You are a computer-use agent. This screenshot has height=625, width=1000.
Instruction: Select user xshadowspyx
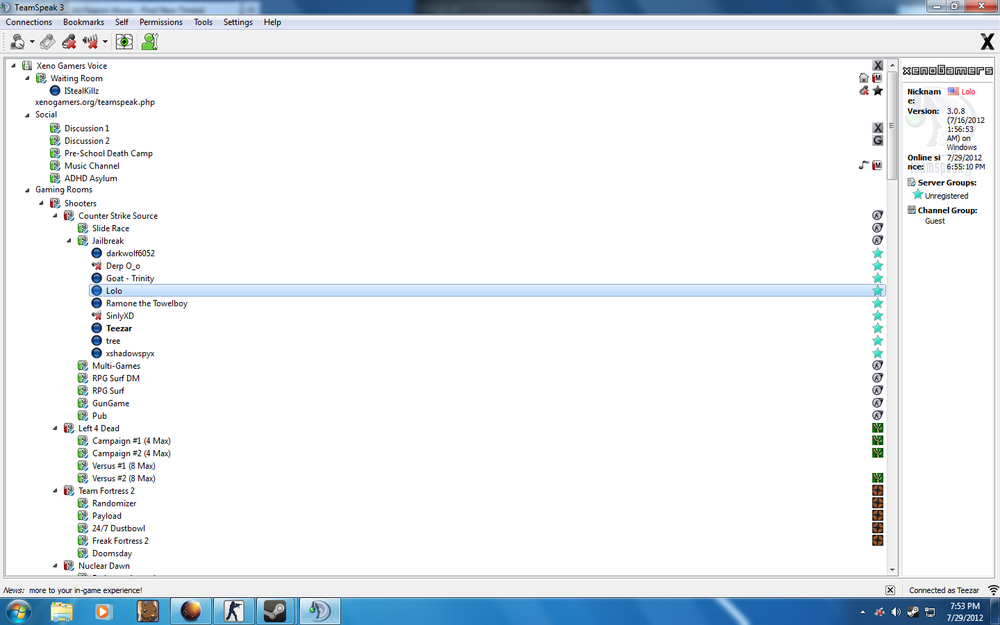pyautogui.click(x=130, y=353)
